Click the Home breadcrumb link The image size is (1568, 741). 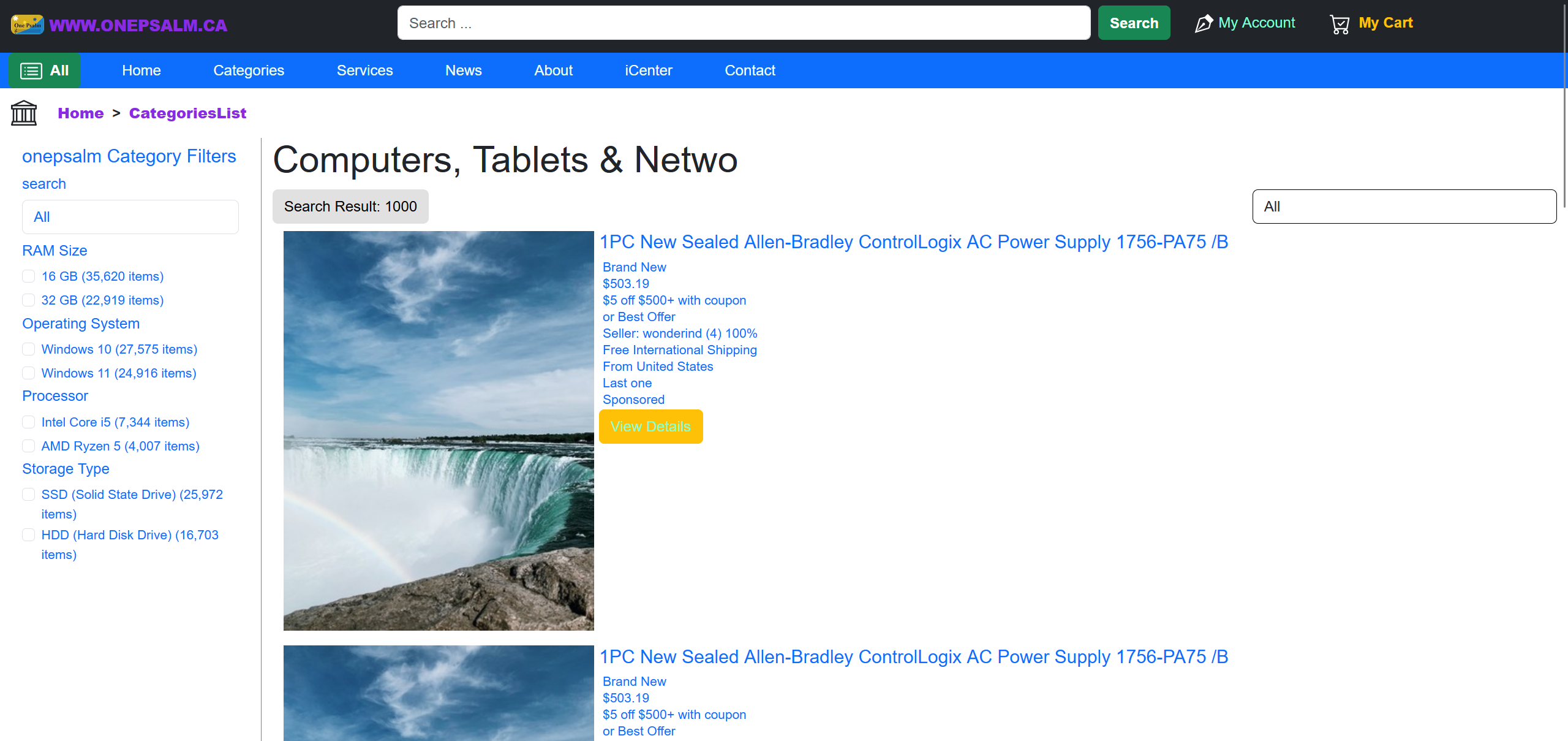tap(81, 113)
